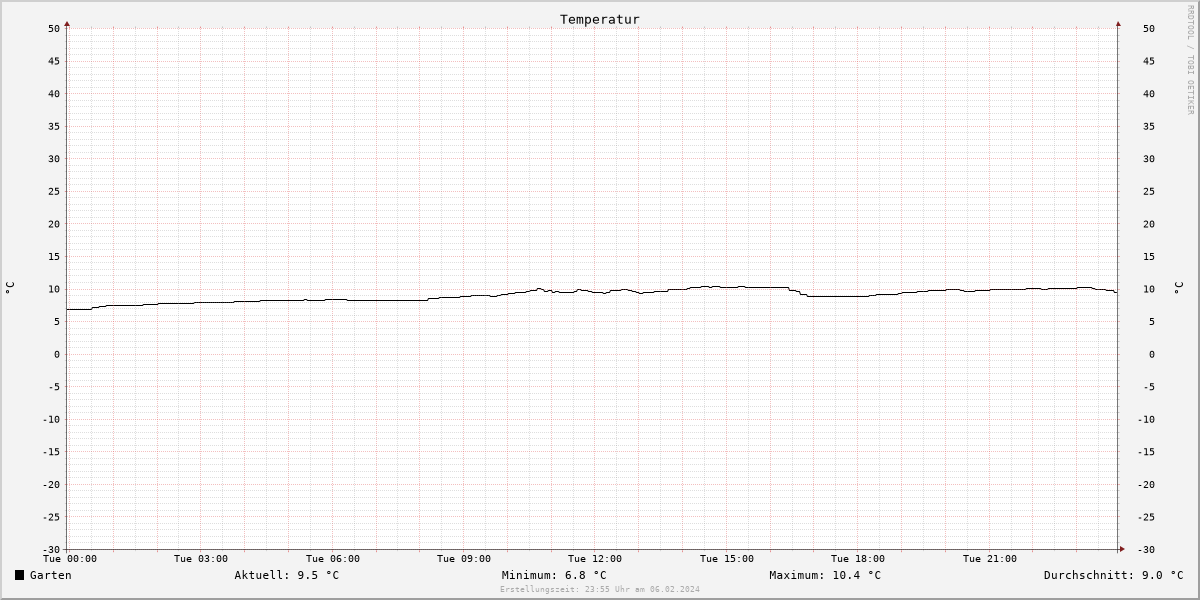Click the right-axis '°C' unit label
Screen dimensions: 1200x600
pos(1180,288)
